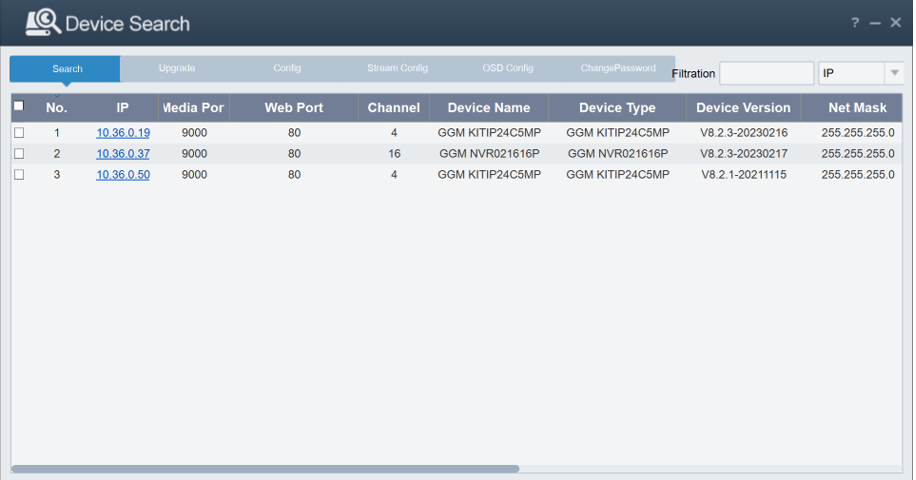Click the Filtration label
The height and width of the screenshot is (480, 916).
(693, 74)
